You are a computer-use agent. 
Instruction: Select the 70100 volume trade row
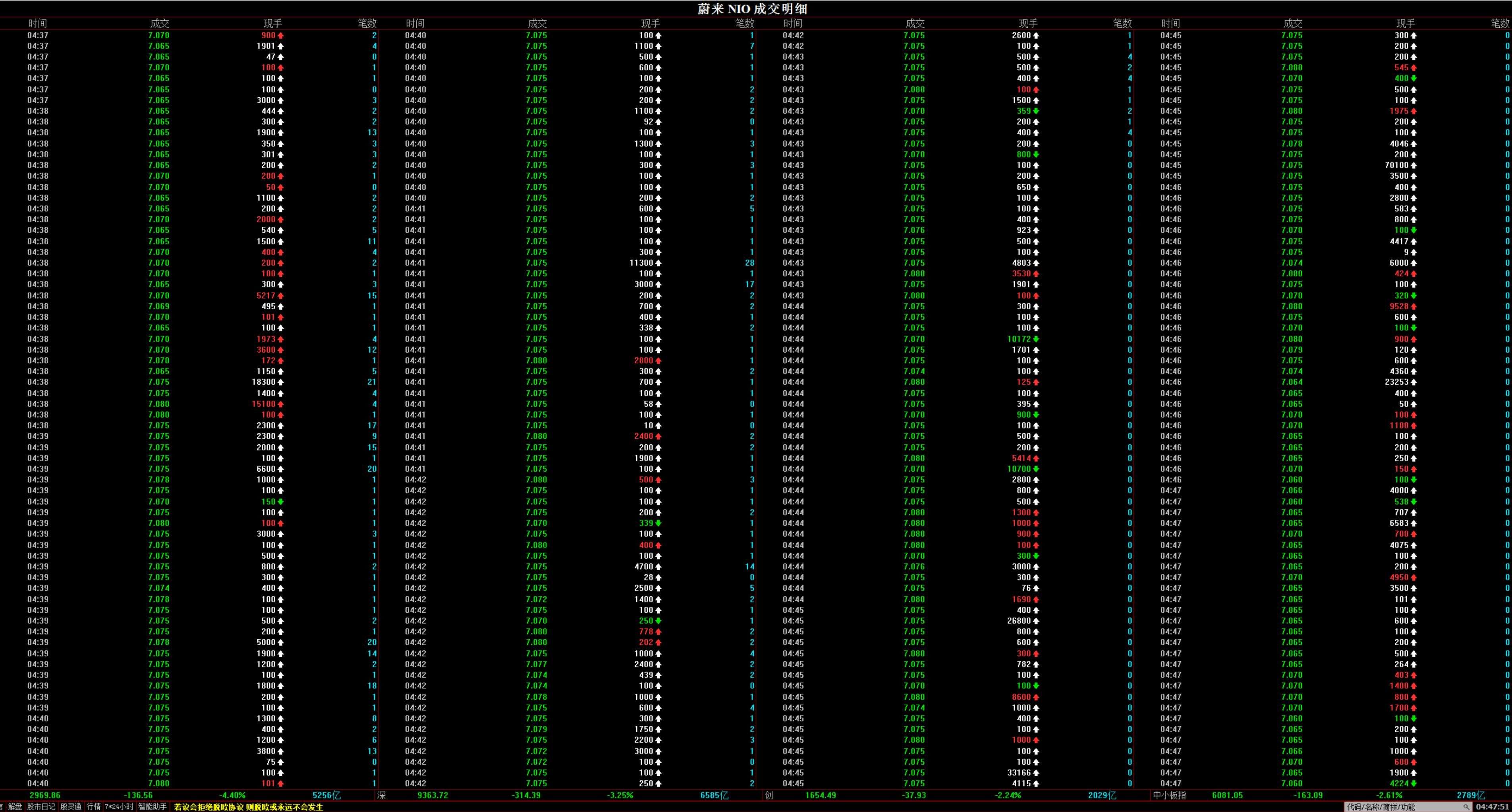pos(1323,166)
